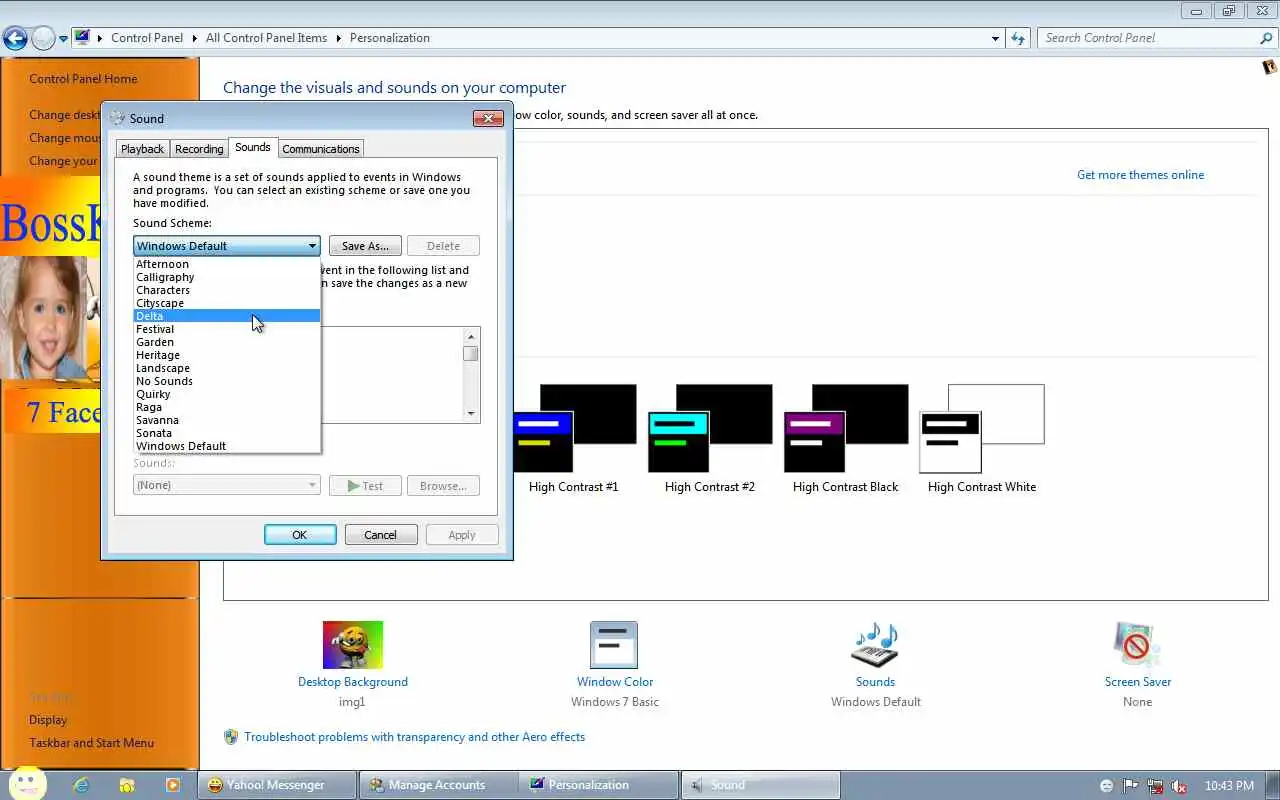1280x800 pixels.
Task: Click Get more themes online link
Action: tap(1140, 175)
